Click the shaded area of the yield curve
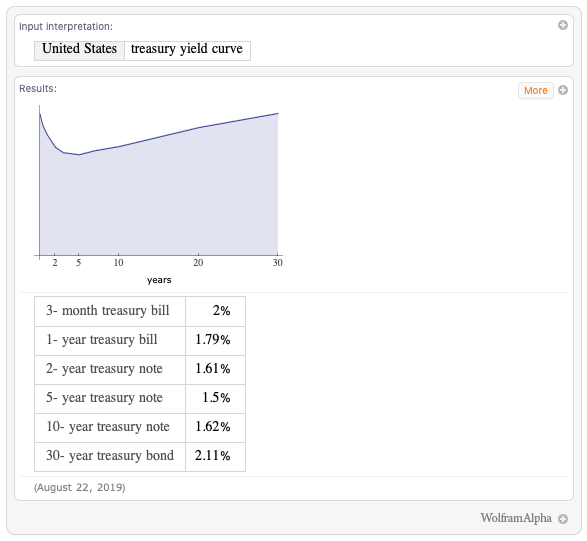This screenshot has width=587, height=541. coord(159,202)
